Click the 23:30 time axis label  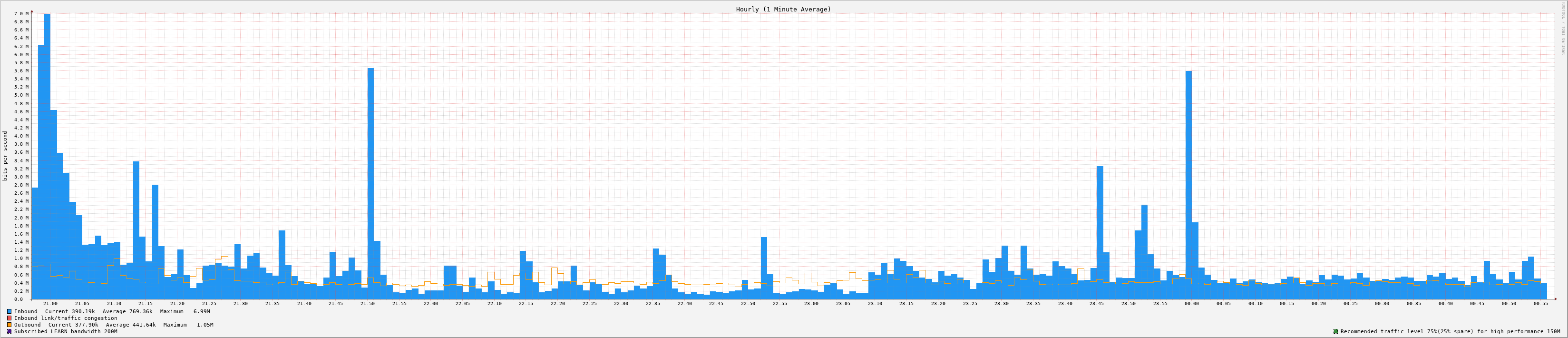click(1001, 303)
